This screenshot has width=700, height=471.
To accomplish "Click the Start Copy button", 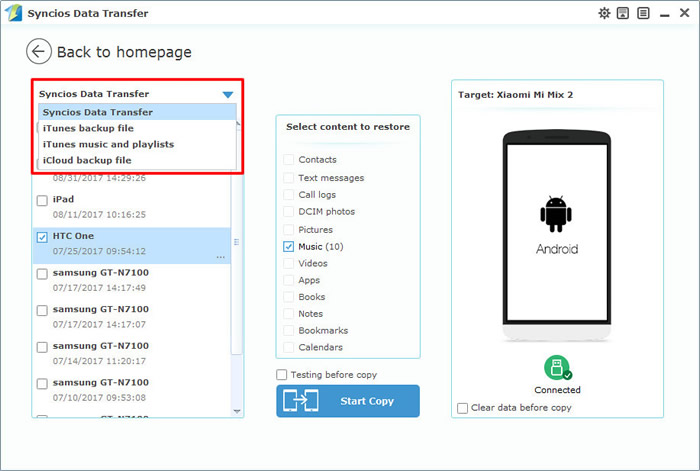I will [348, 401].
